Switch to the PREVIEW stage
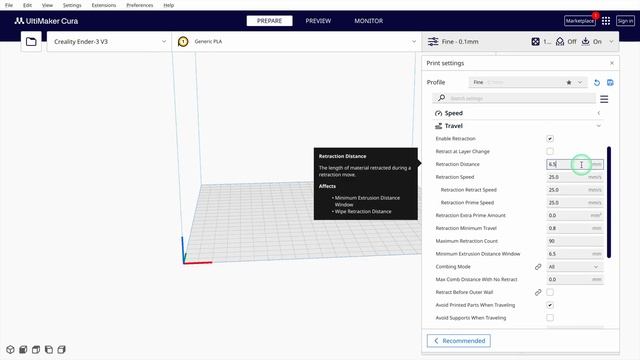 point(318,21)
